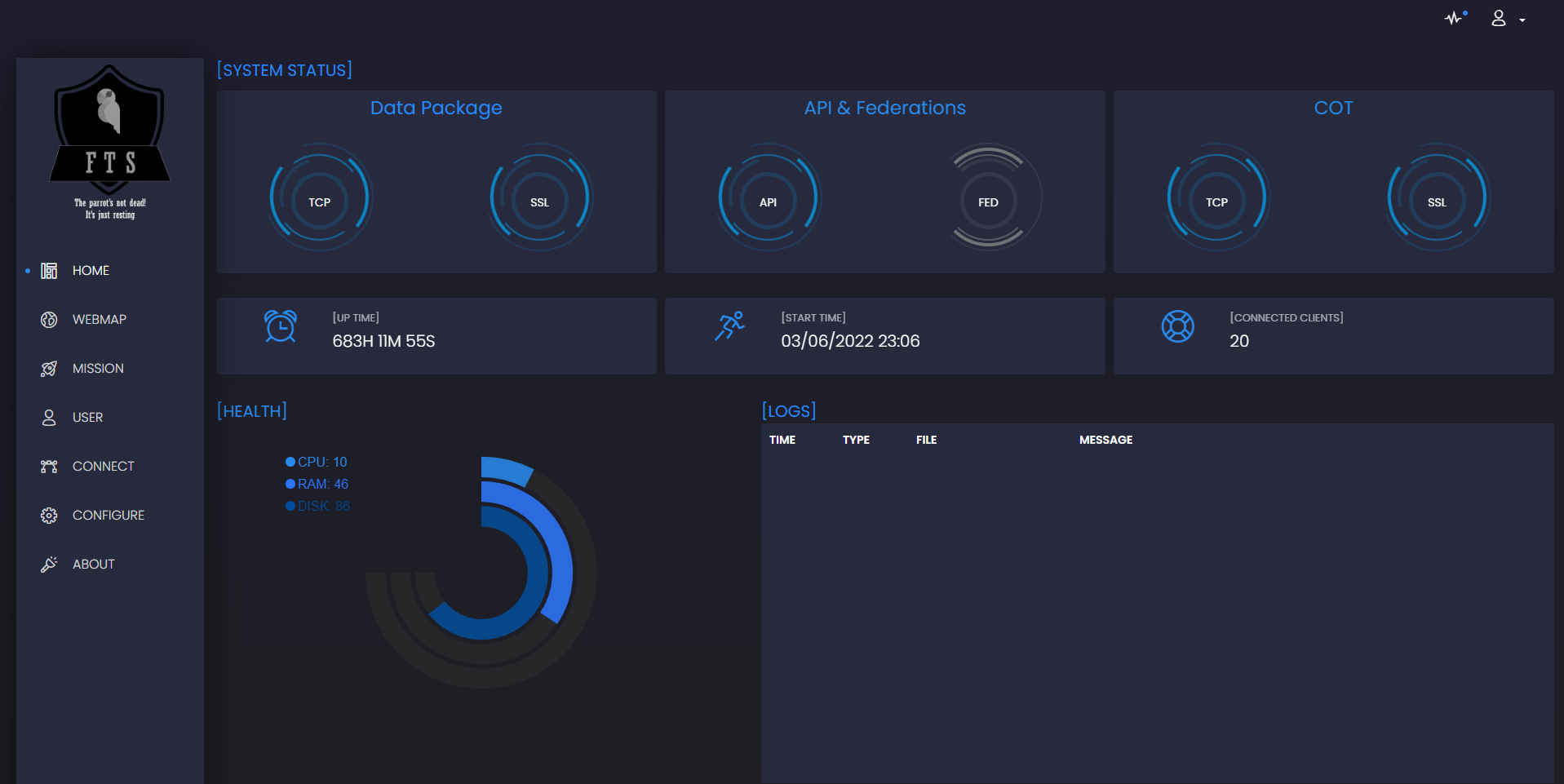Click the CPU legend dot

[290, 462]
